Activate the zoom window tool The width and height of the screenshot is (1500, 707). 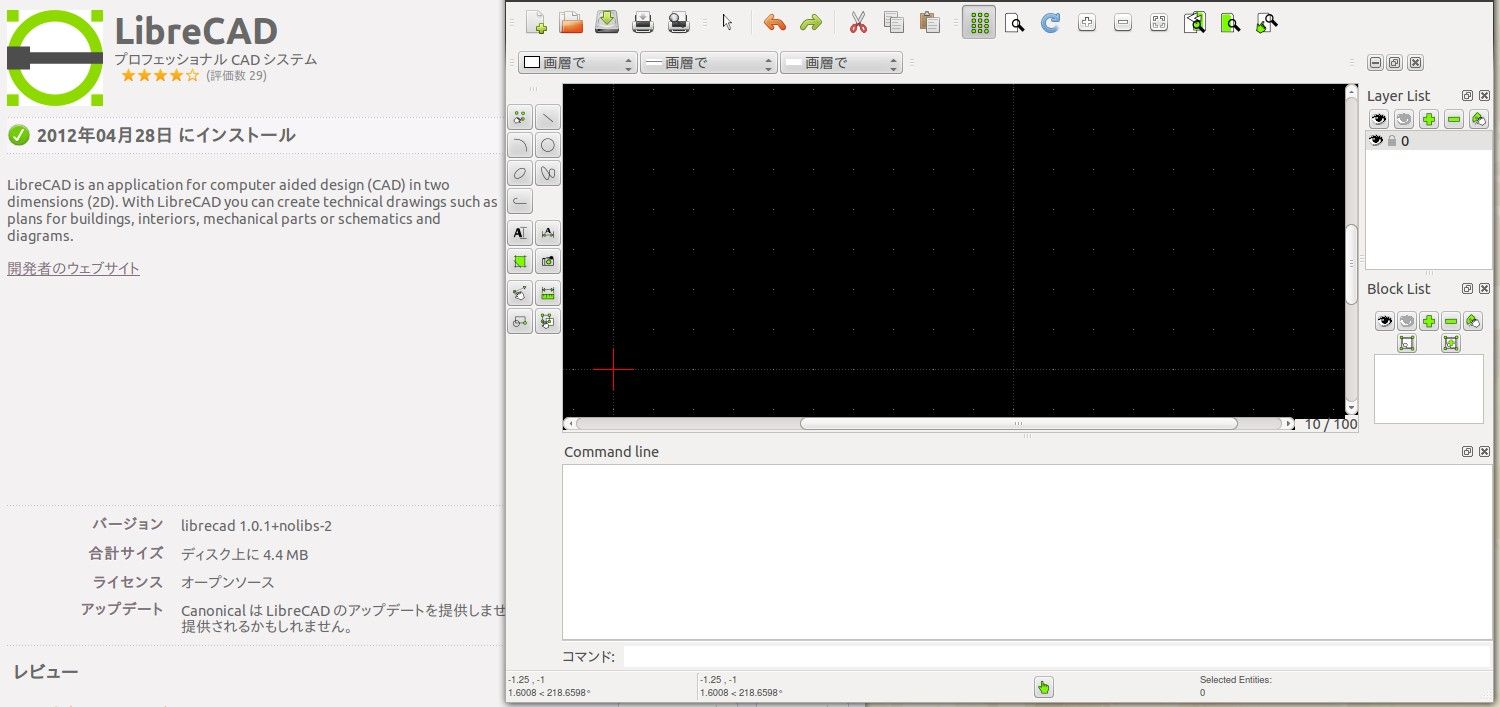tap(1230, 22)
